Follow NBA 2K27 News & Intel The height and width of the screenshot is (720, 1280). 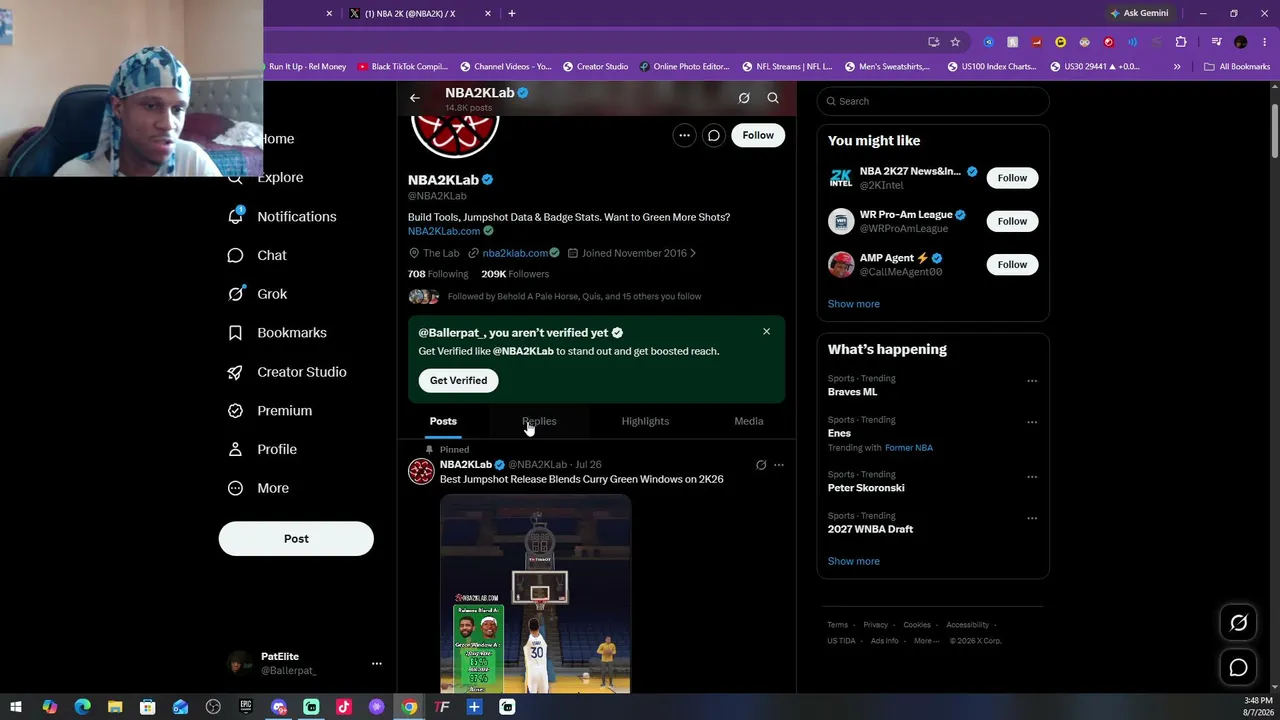pyautogui.click(x=1012, y=178)
